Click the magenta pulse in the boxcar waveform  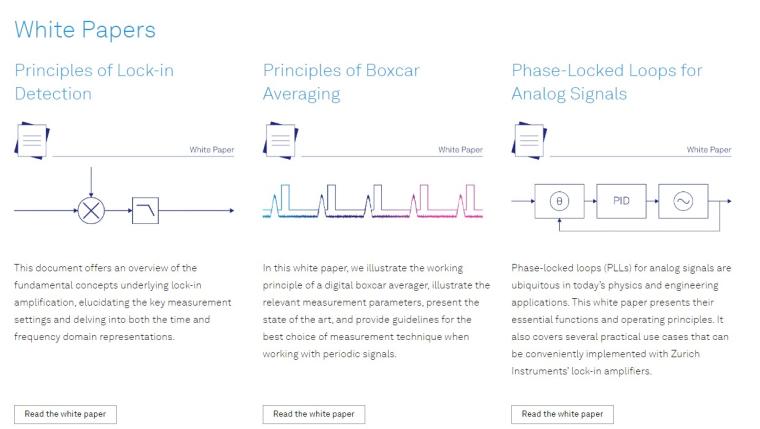click(x=446, y=201)
